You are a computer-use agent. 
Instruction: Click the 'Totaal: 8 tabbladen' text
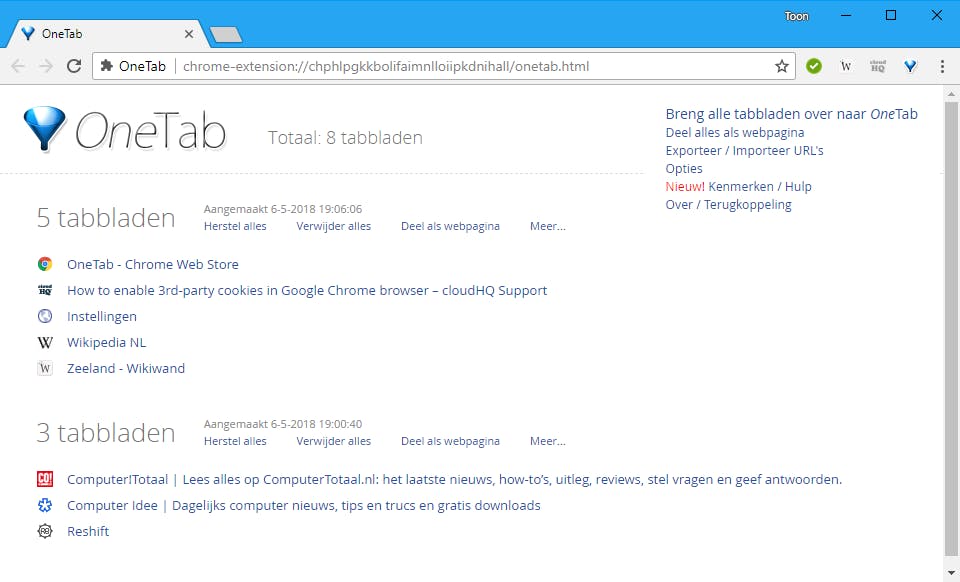tap(345, 138)
